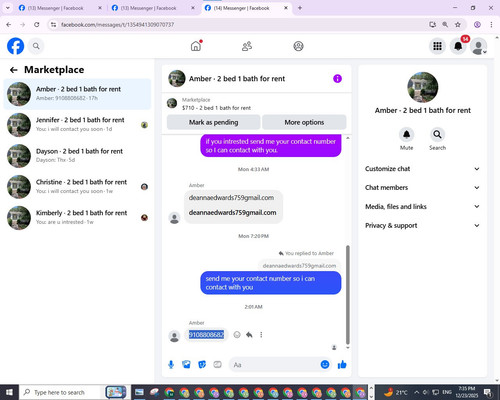Screen dimensions: 500x400
Task: Expand Media, files and links section
Action: tap(422, 206)
